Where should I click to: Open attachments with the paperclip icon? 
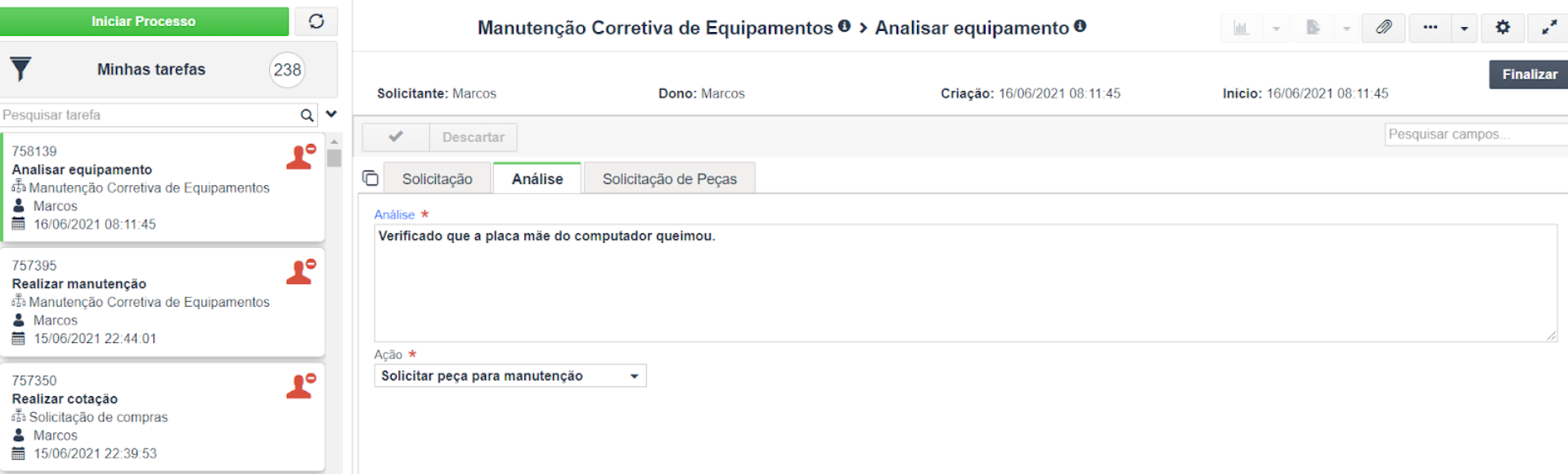[1383, 28]
